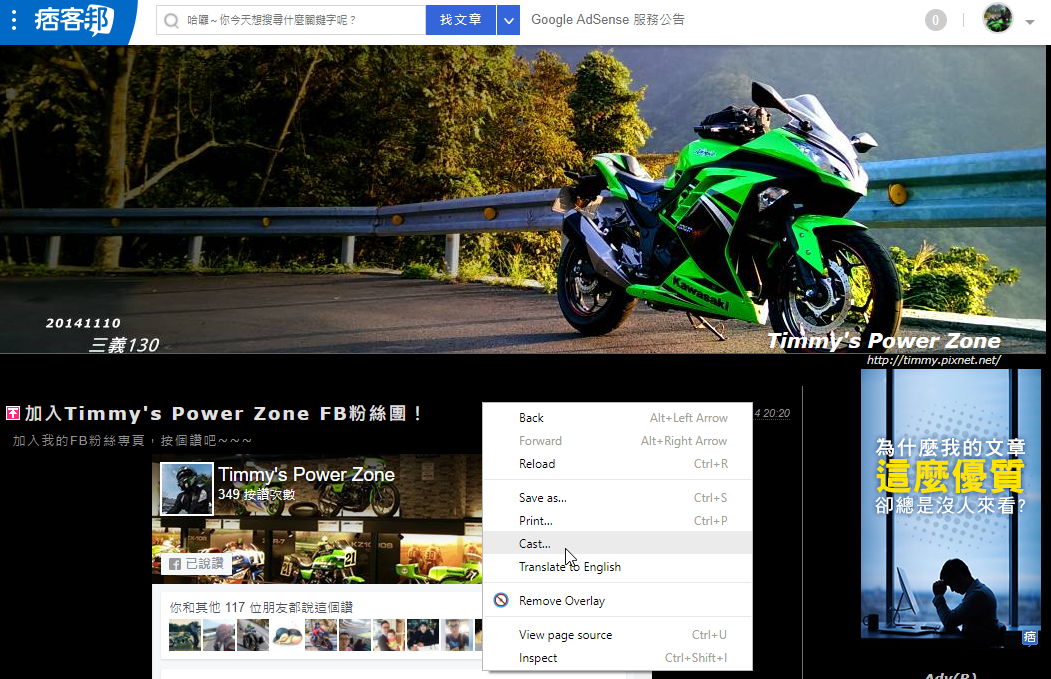Choose Translate to English

pos(617,567)
